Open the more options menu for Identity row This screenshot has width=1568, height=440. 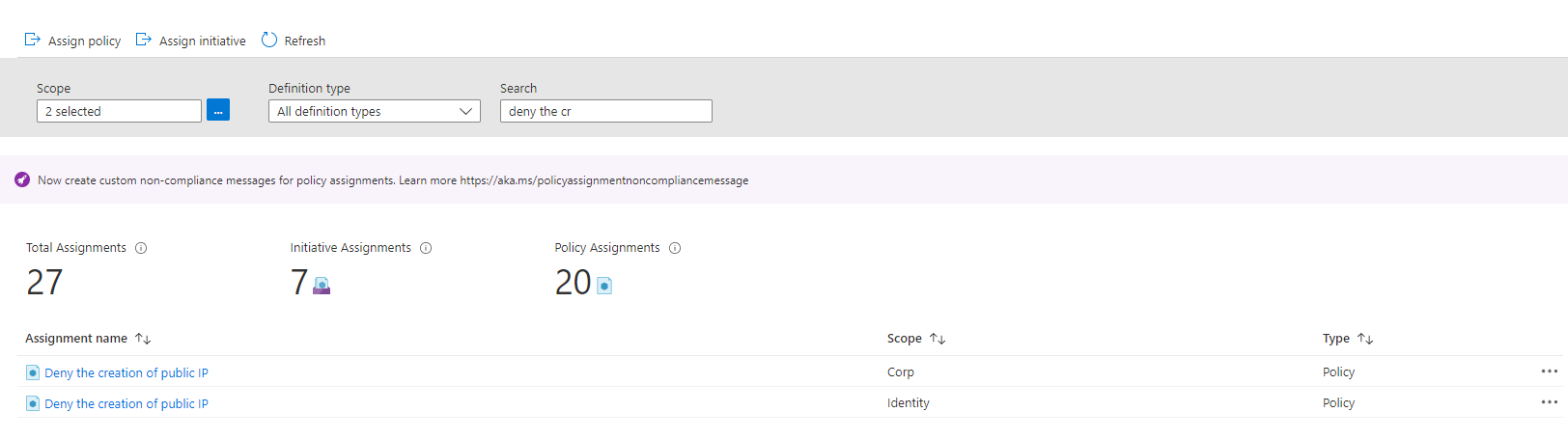tap(1549, 402)
